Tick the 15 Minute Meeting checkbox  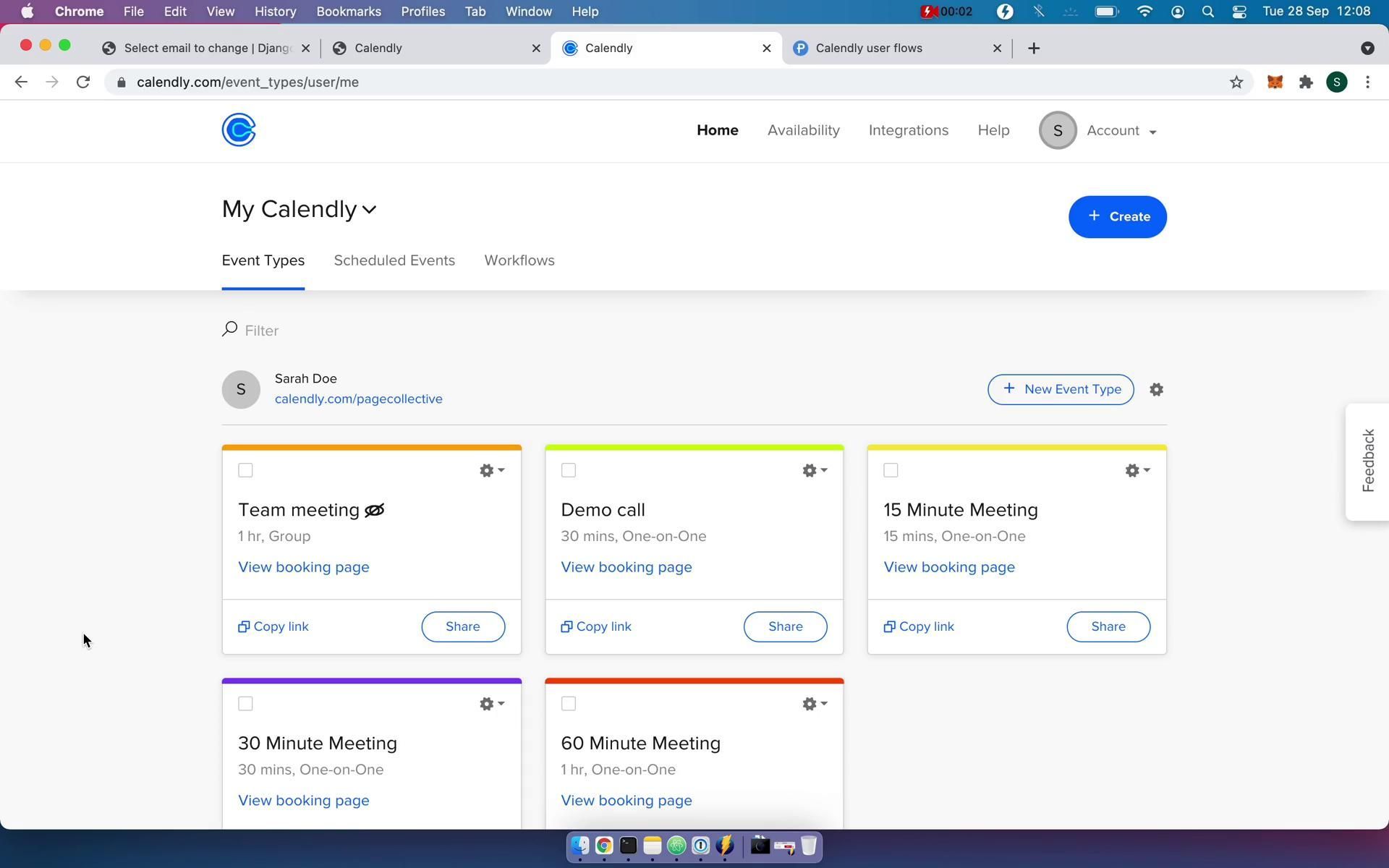click(891, 471)
